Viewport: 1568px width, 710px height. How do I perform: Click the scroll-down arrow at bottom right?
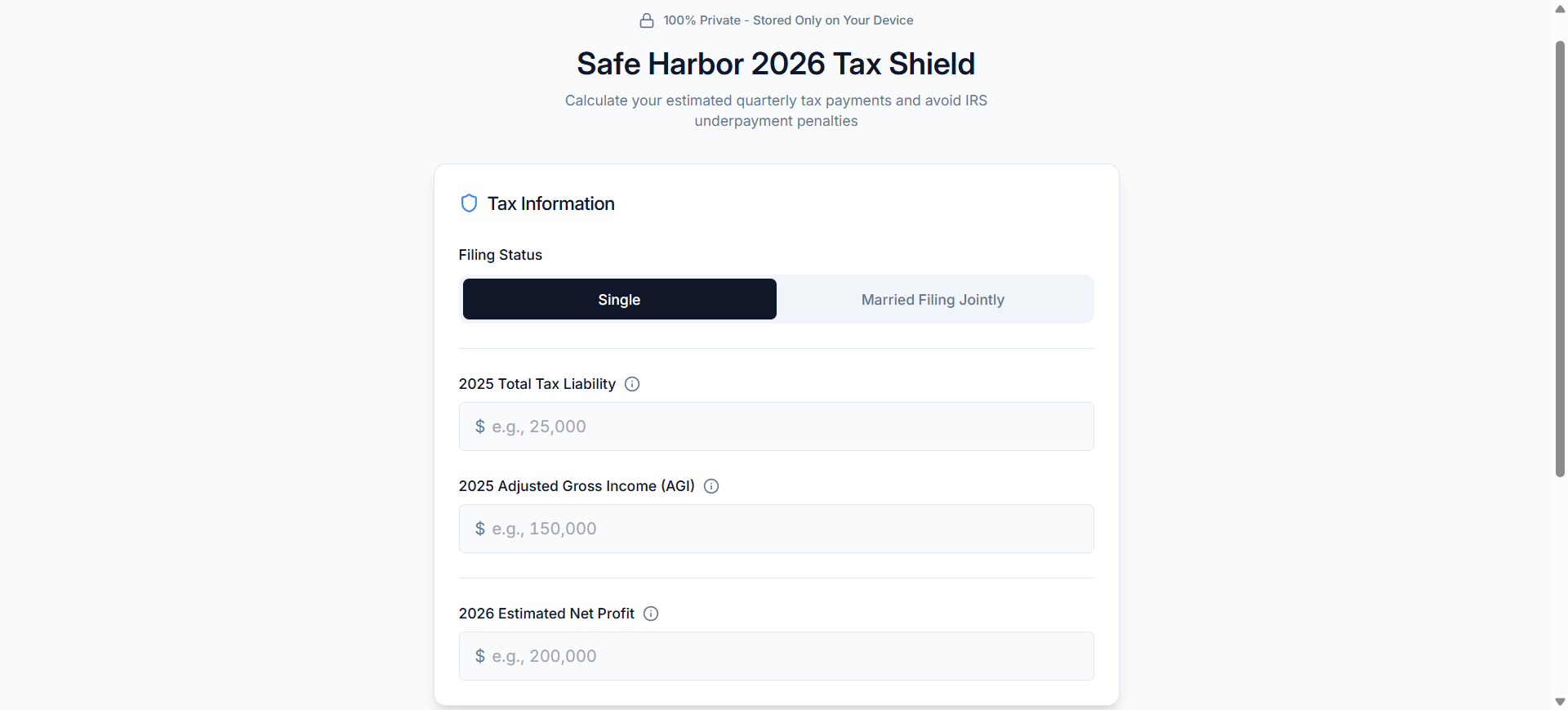1558,701
